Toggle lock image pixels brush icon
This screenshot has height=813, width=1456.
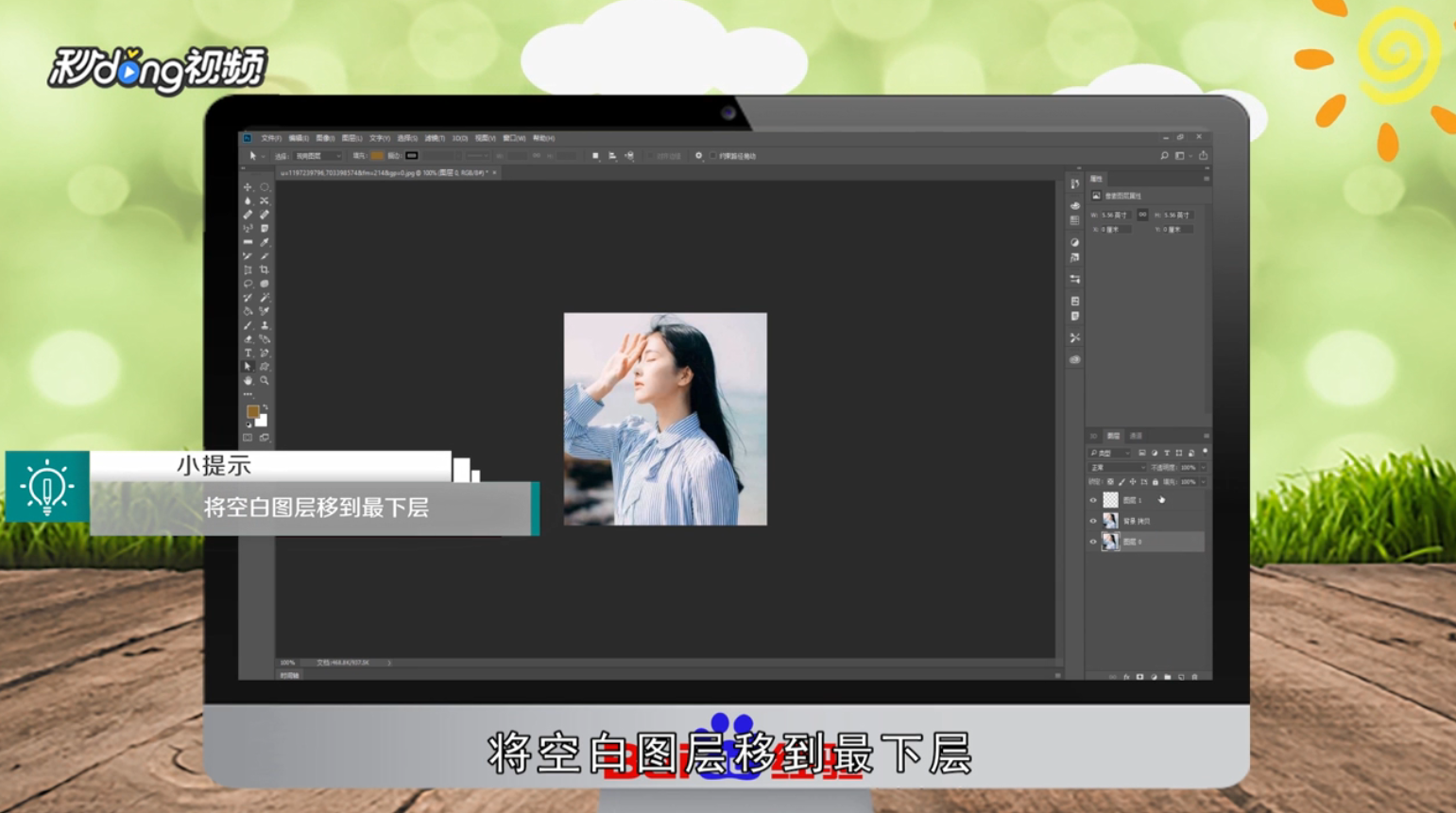1122,482
